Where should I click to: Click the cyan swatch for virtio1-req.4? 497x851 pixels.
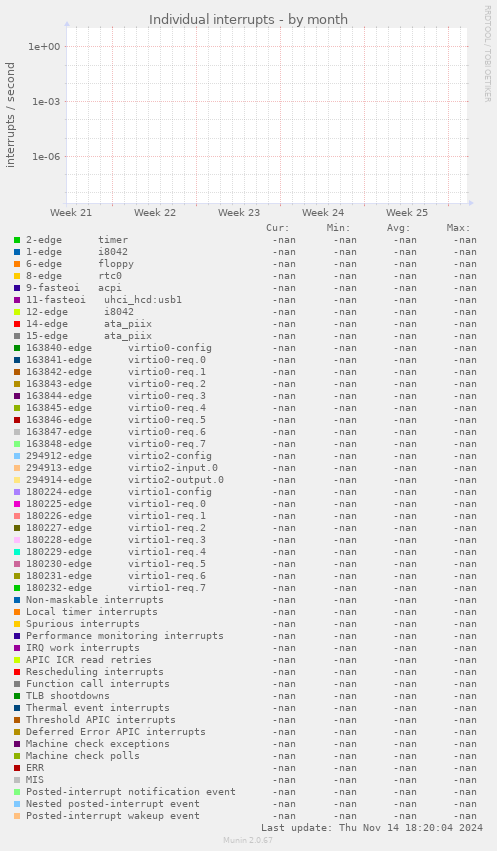(17, 552)
